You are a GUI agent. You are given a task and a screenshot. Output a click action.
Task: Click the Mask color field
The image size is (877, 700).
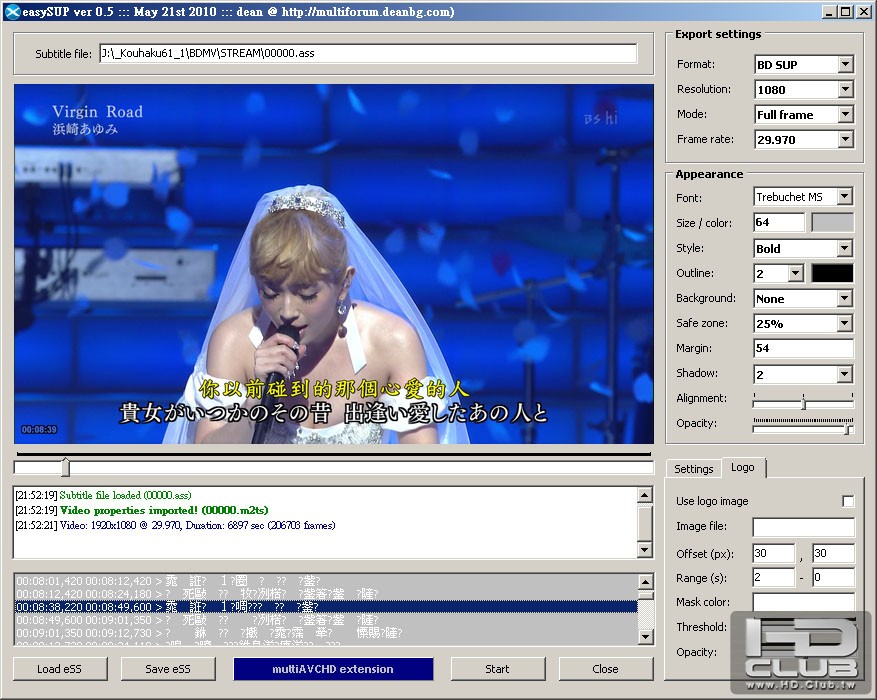click(x=803, y=602)
